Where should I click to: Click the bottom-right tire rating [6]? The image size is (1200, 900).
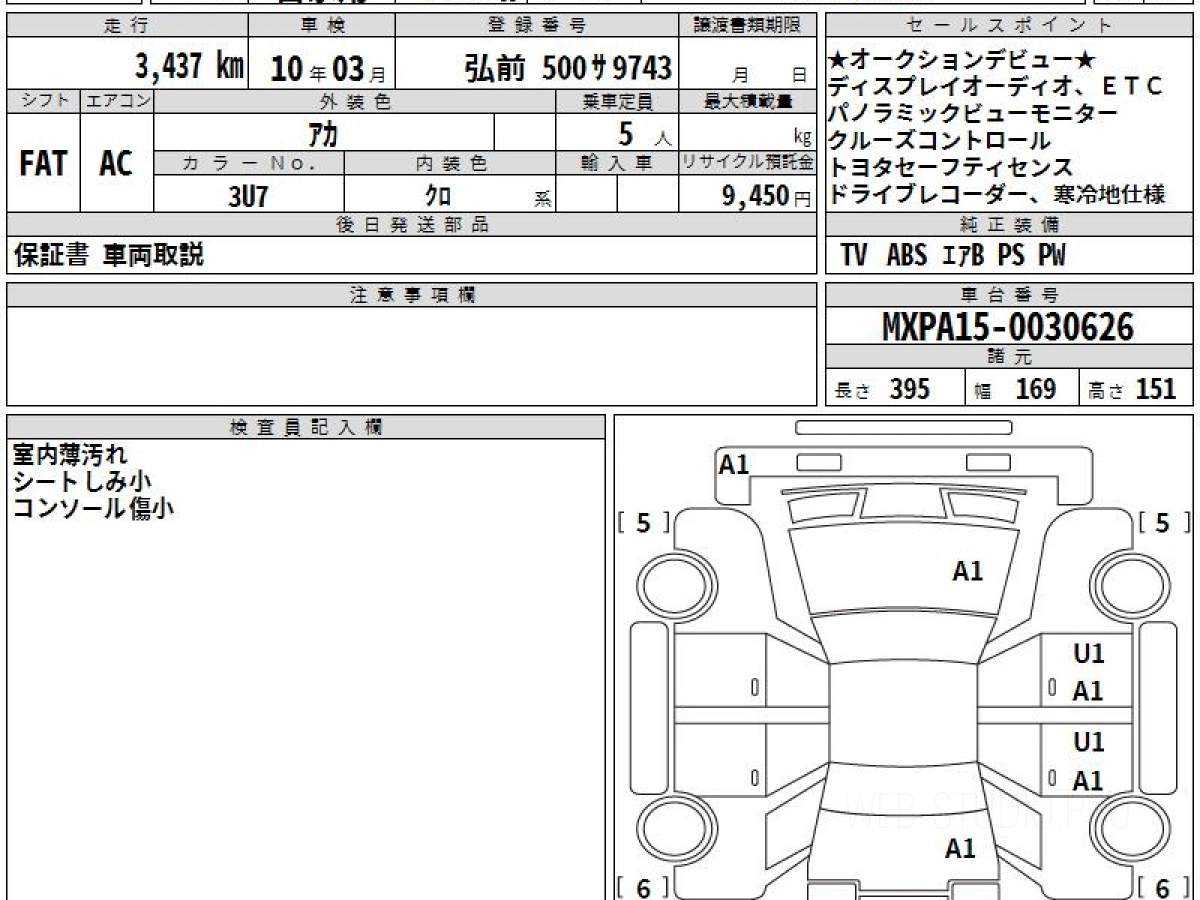coord(1162,887)
